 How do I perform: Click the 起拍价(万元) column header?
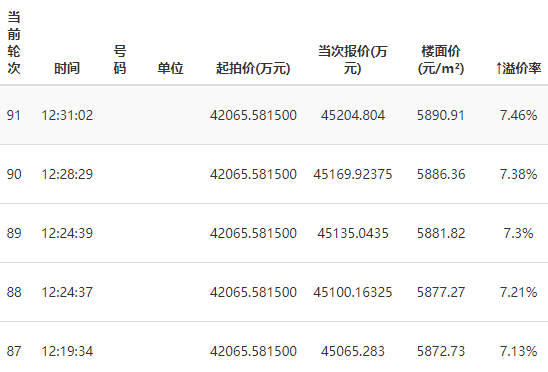[x=253, y=68]
